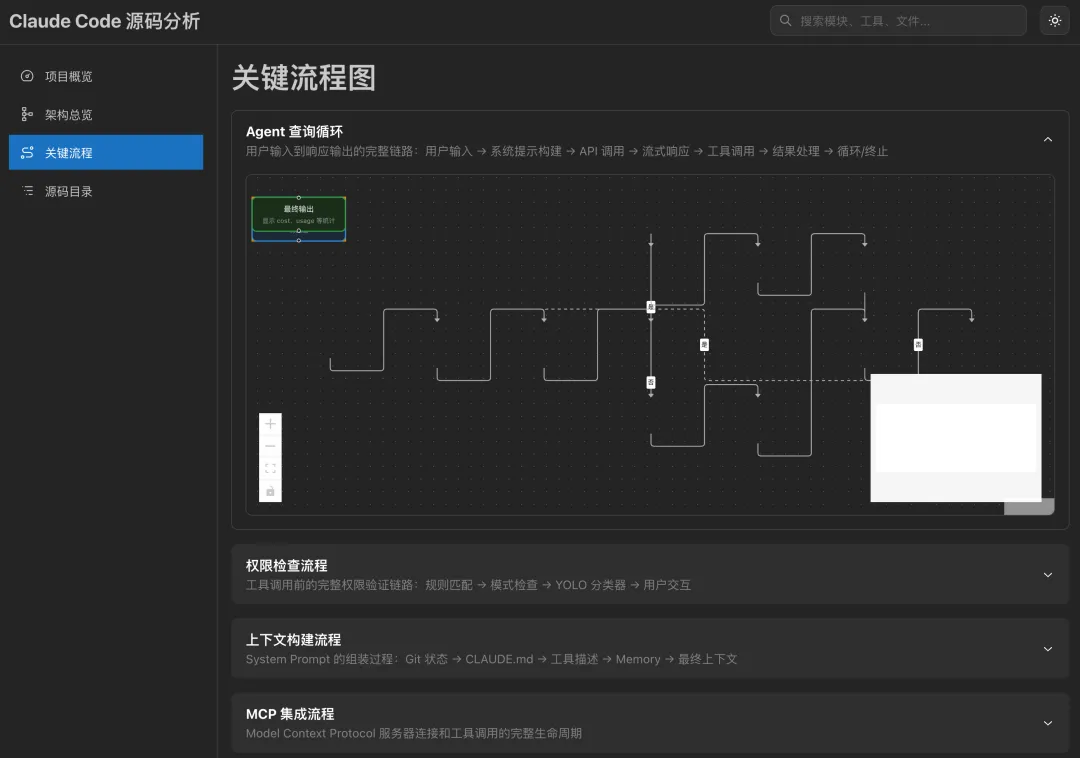Zoom out on the flowchart with the minus icon
This screenshot has width=1080, height=758.
(x=270, y=445)
